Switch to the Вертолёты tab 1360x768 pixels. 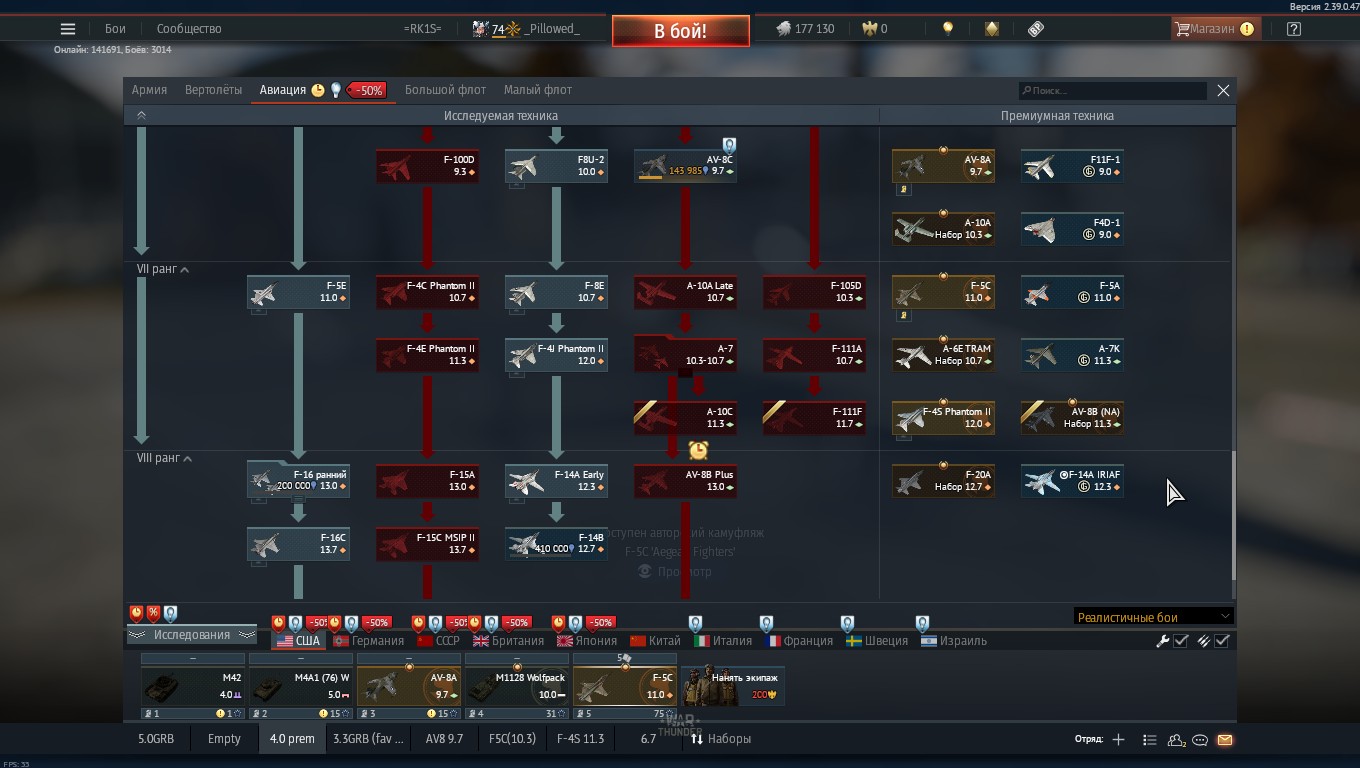click(213, 90)
